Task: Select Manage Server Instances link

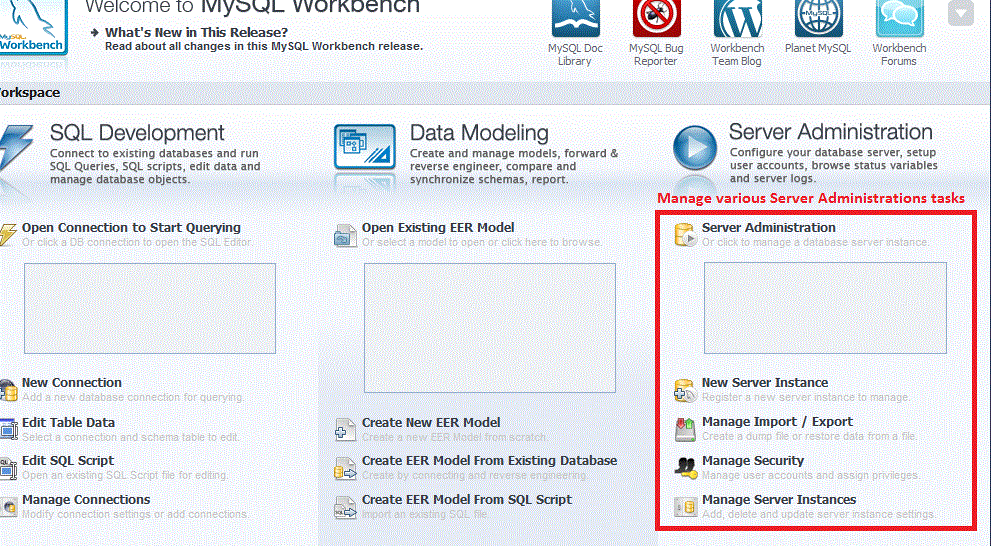Action: click(x=779, y=500)
